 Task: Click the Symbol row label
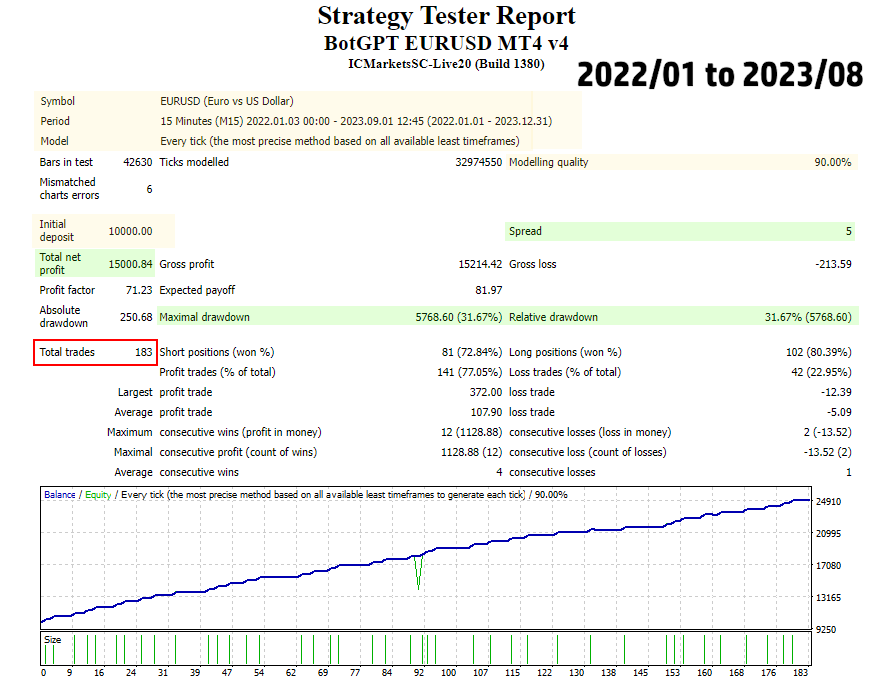(x=58, y=101)
